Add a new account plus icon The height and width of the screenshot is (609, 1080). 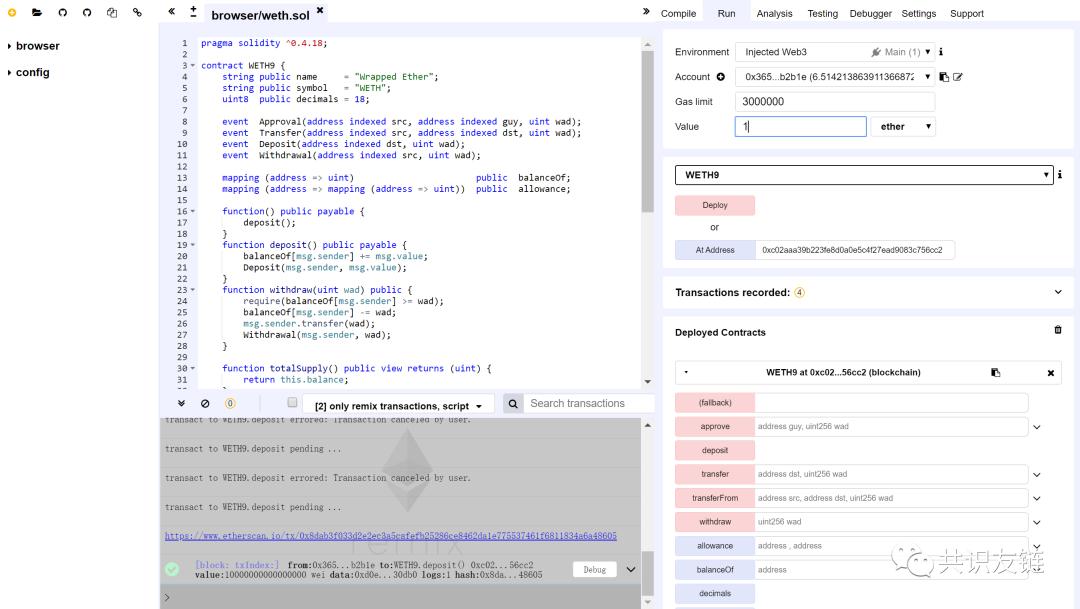tap(720, 76)
